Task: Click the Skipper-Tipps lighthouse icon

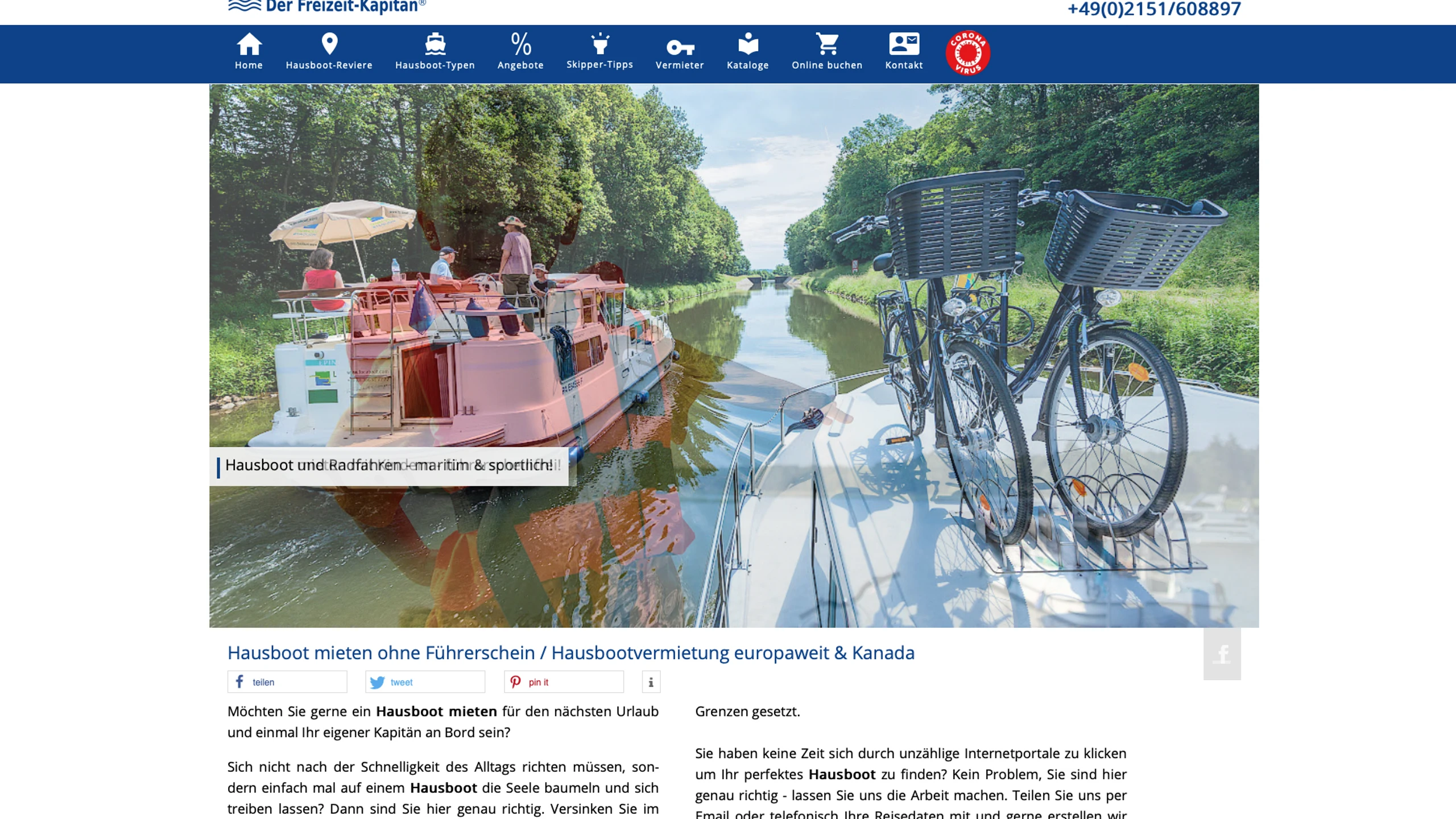Action: (600, 44)
